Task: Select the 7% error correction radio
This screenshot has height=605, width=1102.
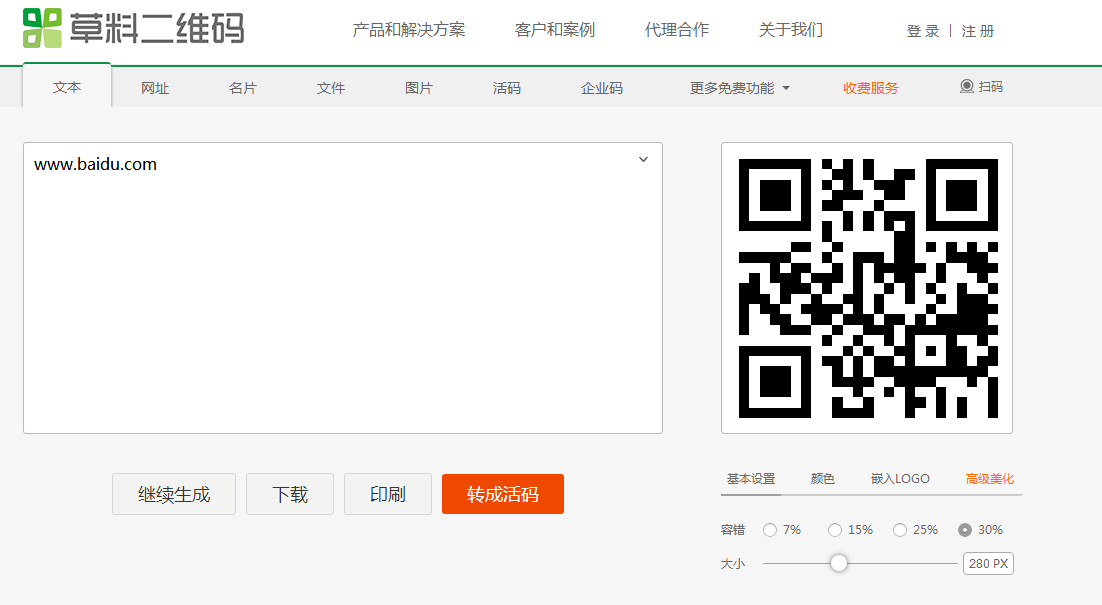Action: 770,530
